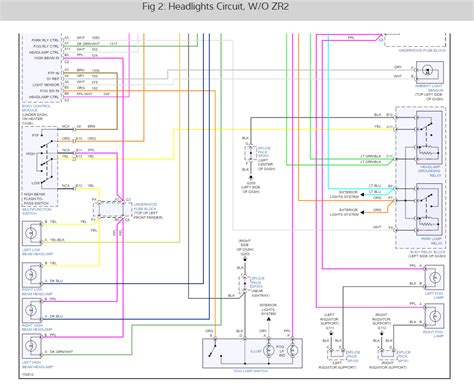This screenshot has height=391, width=474.
Task: Click the 'FOG LAMP SWITCH' caption
Action: [x=251, y=371]
